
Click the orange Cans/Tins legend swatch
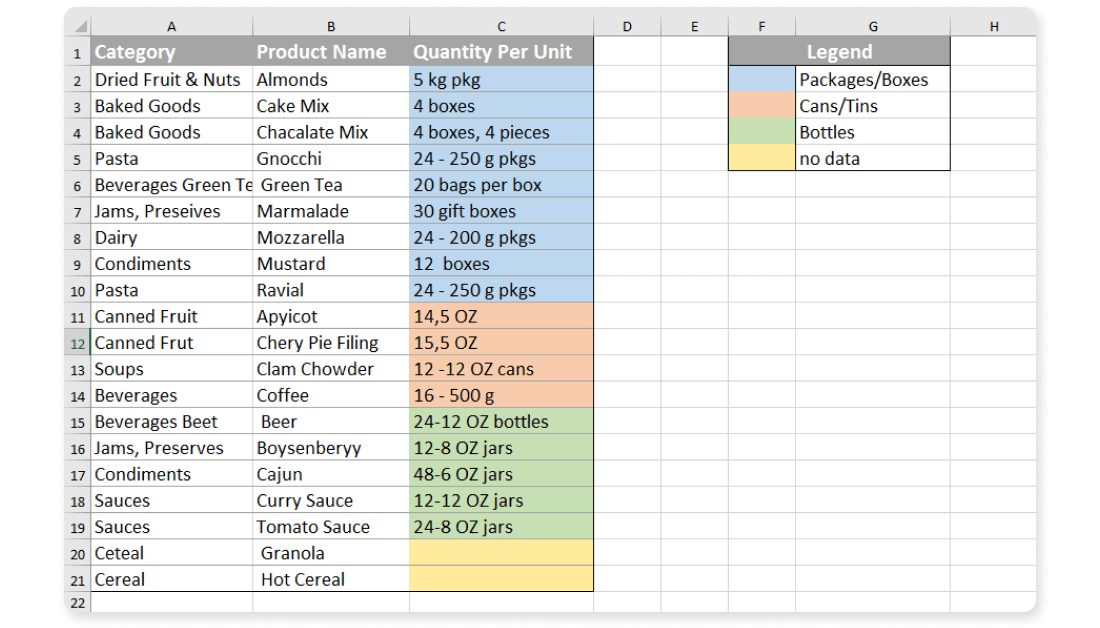(762, 106)
